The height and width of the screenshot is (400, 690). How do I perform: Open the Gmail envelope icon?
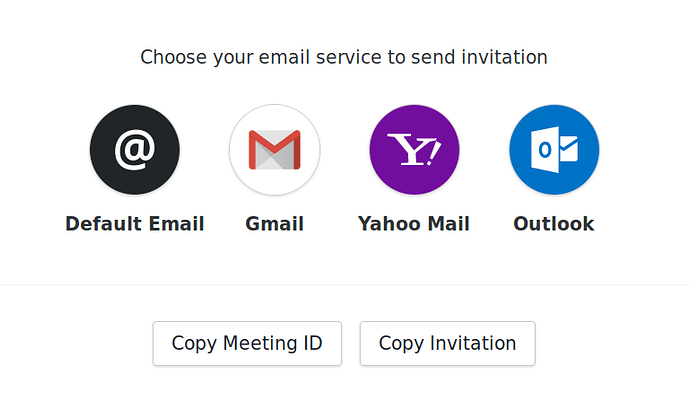tap(274, 150)
